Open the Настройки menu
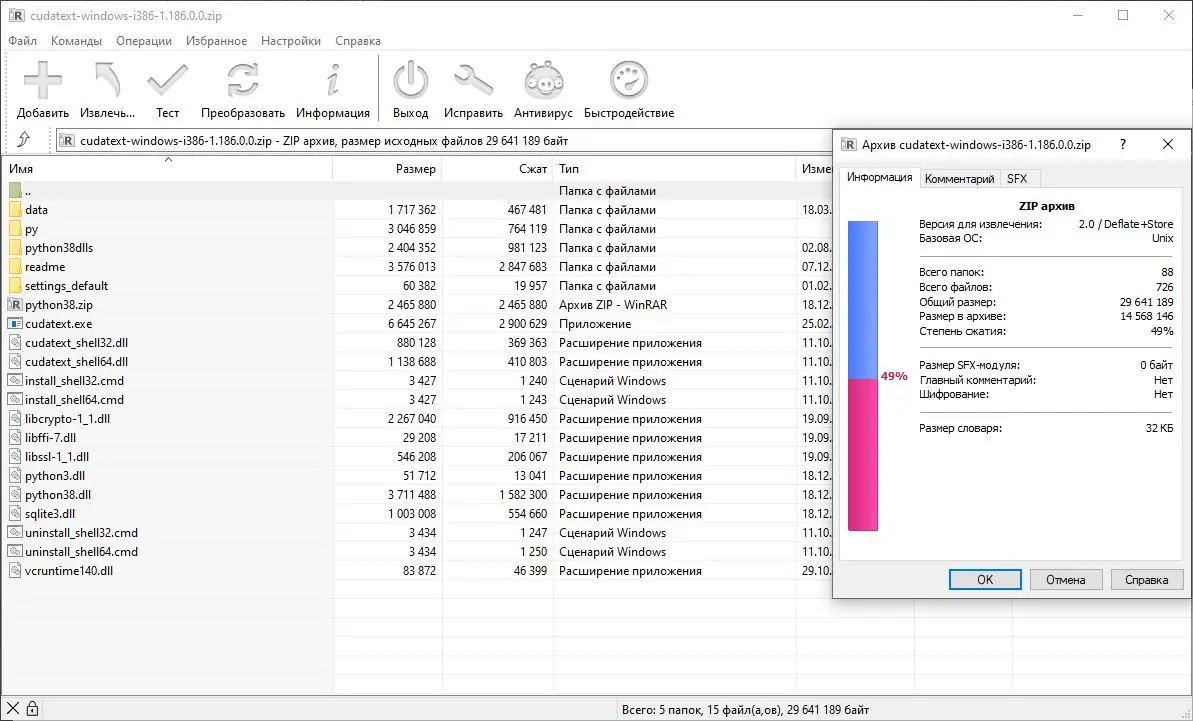Screen dimensions: 1193x721 pyautogui.click(x=291, y=41)
